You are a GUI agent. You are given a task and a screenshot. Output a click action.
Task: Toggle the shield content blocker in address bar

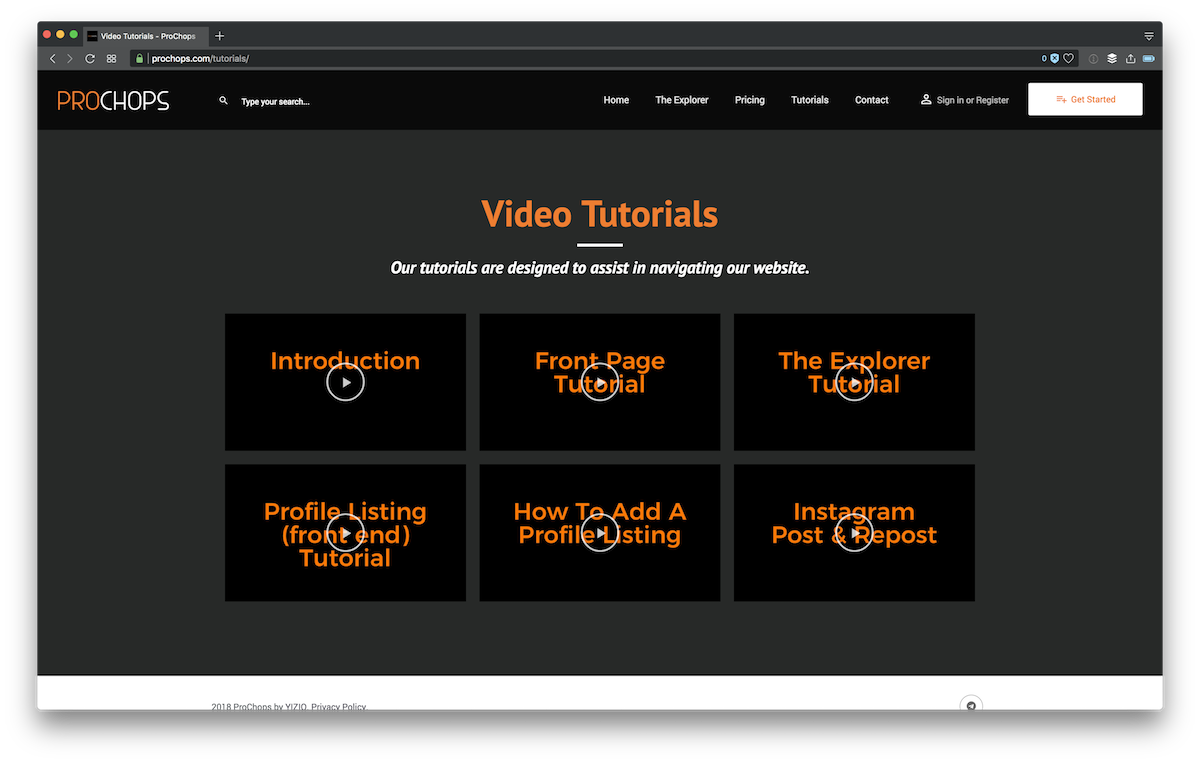1055,58
